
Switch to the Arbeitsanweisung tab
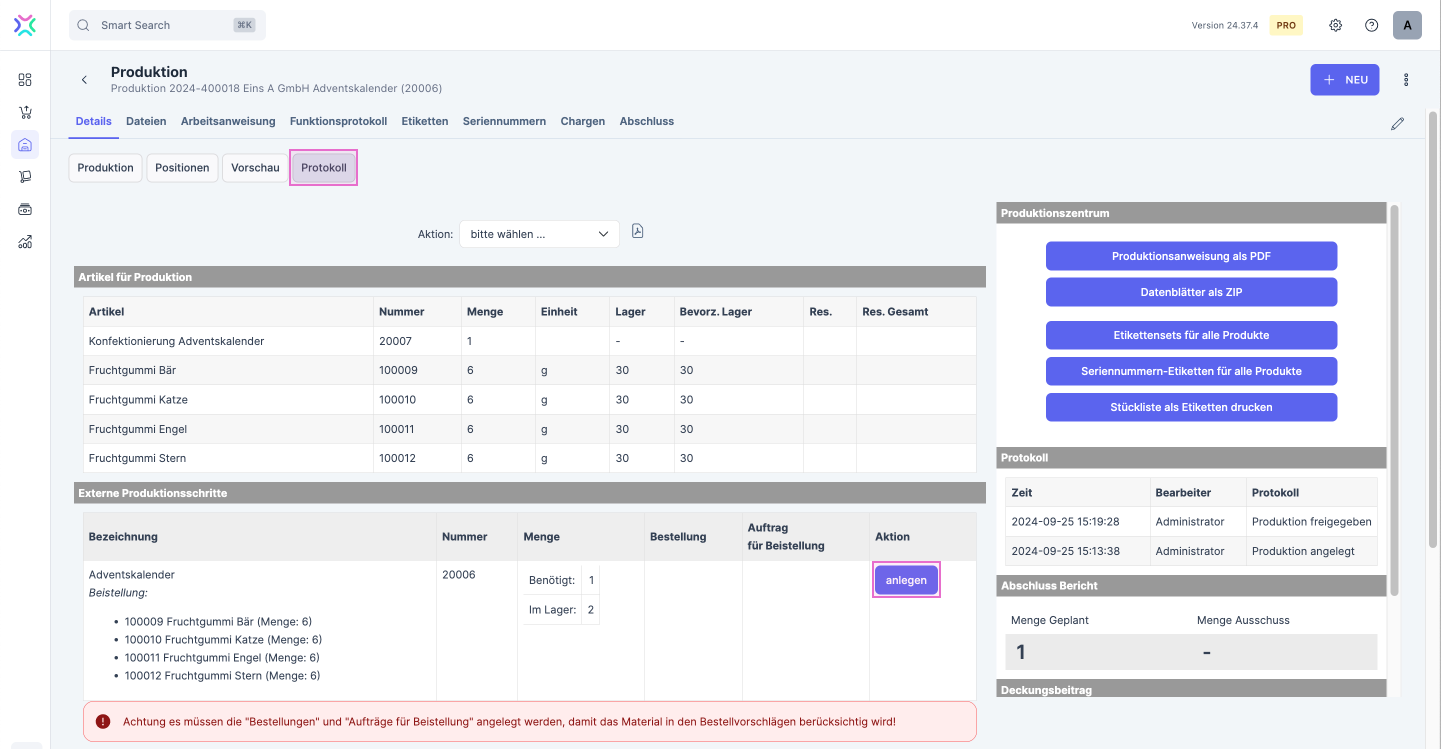pyautogui.click(x=228, y=121)
